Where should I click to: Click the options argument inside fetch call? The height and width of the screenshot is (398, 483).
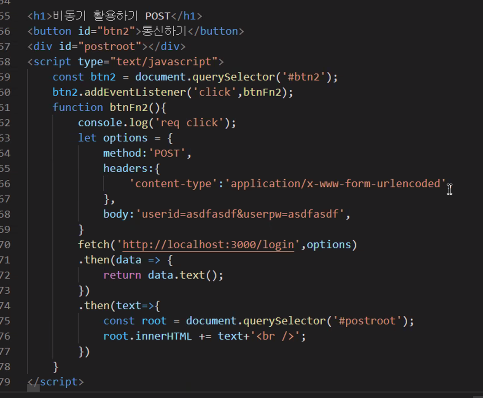[x=329, y=245]
